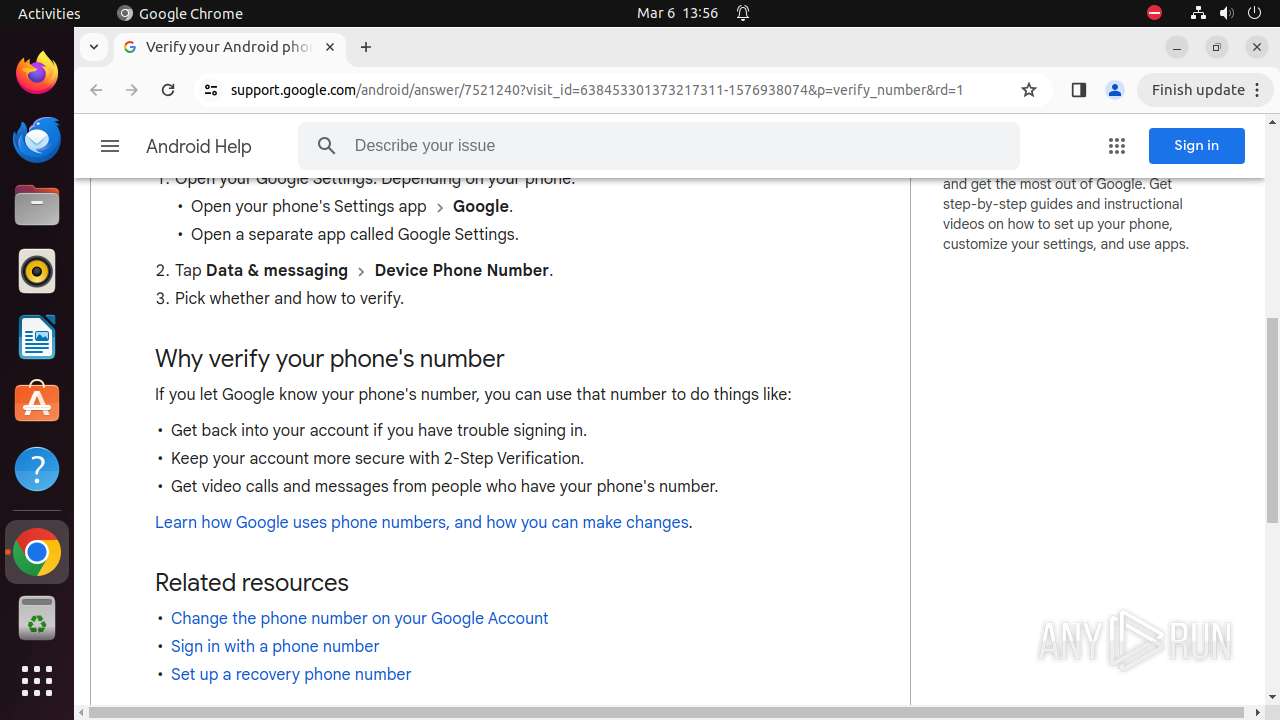Launch Thunderbird mail from the dock
Viewport: 1280px width, 720px height.
(x=37, y=139)
